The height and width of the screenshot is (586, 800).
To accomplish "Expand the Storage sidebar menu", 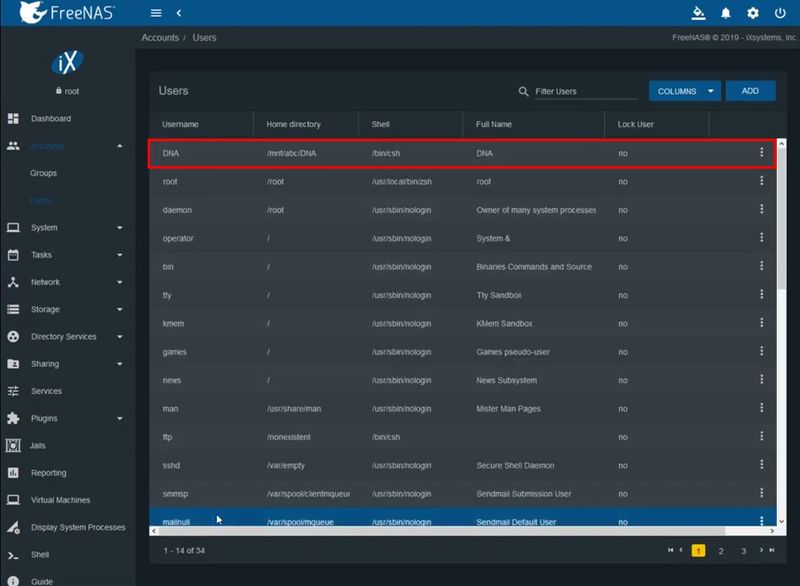I will (x=45, y=309).
